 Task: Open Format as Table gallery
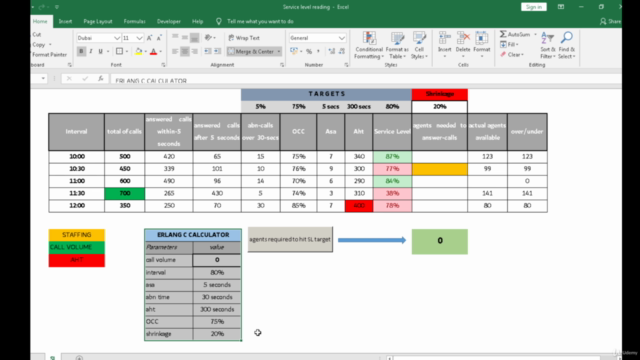coord(397,45)
